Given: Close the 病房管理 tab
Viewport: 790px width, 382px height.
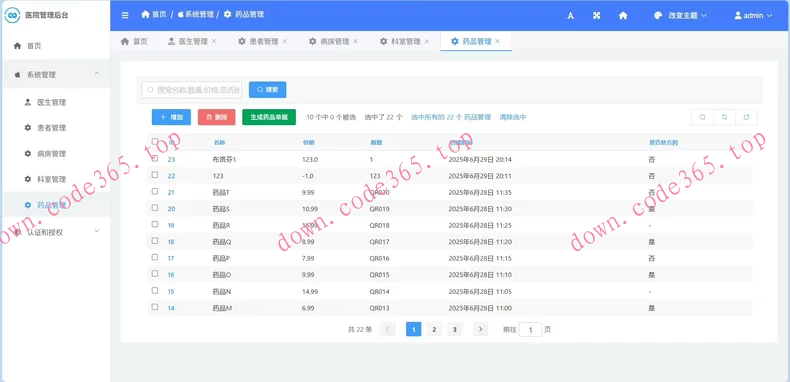Looking at the screenshot, I should coord(356,41).
